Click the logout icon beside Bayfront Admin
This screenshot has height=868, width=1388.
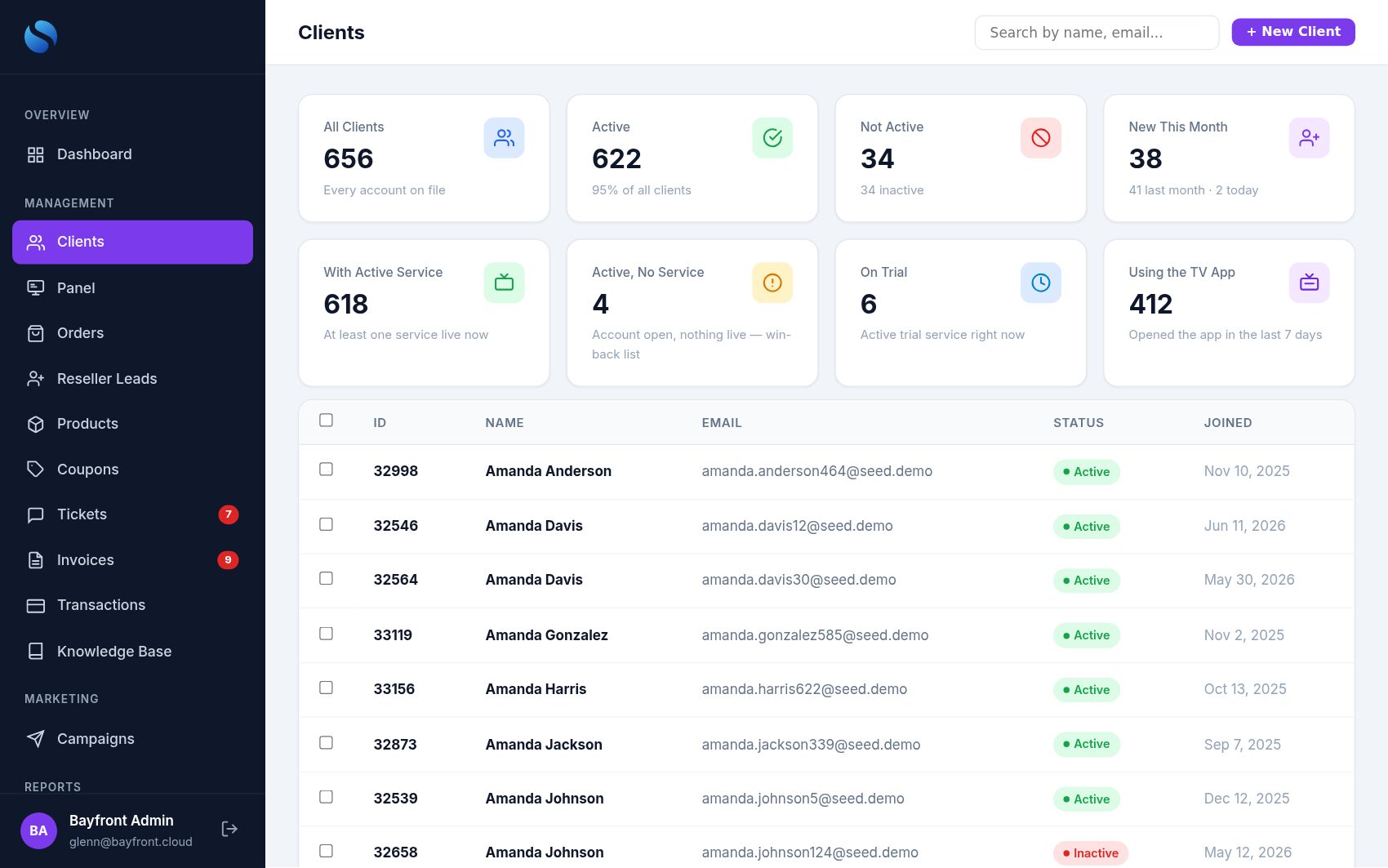pos(229,829)
